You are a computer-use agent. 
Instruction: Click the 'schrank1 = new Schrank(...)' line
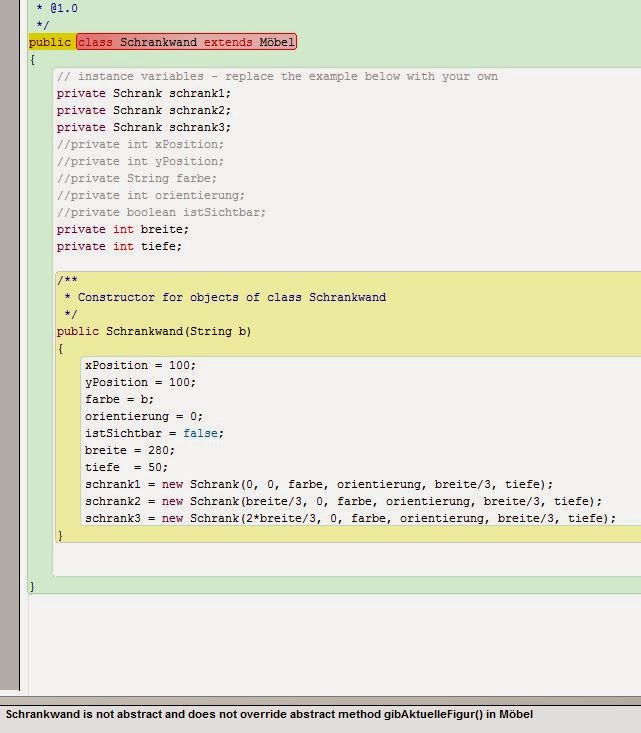(319, 484)
